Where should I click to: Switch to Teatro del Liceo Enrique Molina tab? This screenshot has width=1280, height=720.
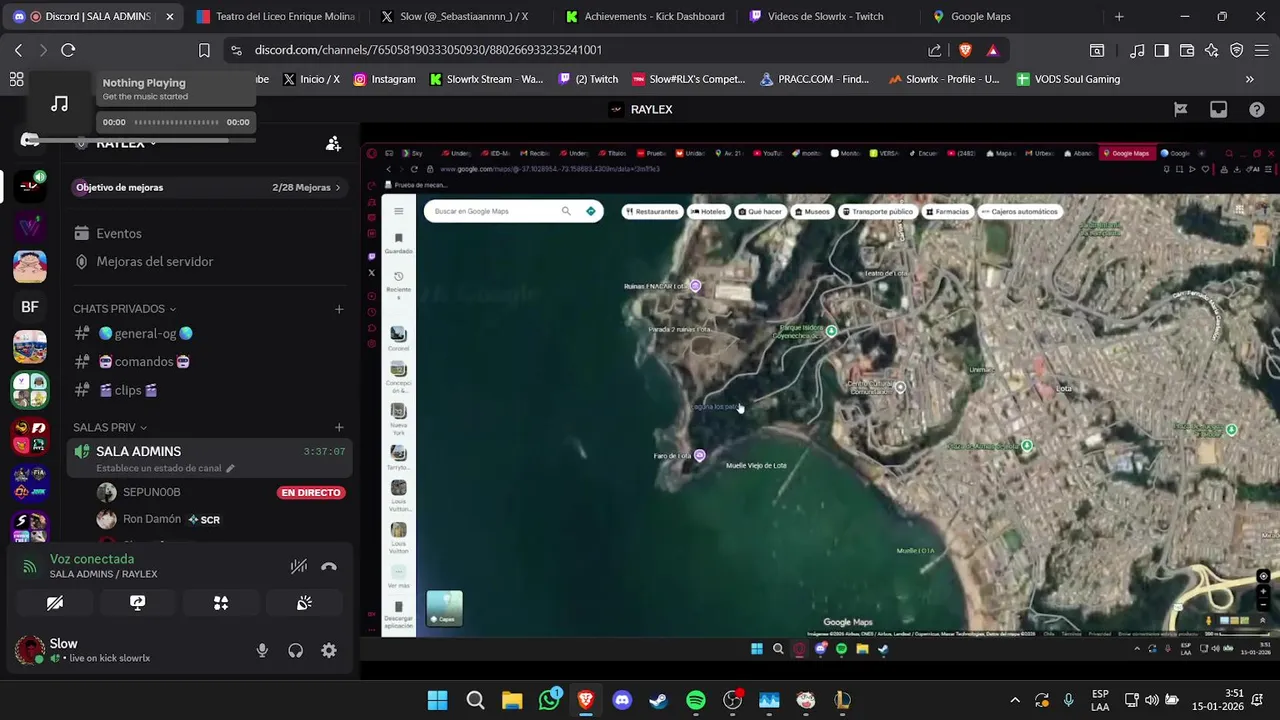click(x=275, y=17)
